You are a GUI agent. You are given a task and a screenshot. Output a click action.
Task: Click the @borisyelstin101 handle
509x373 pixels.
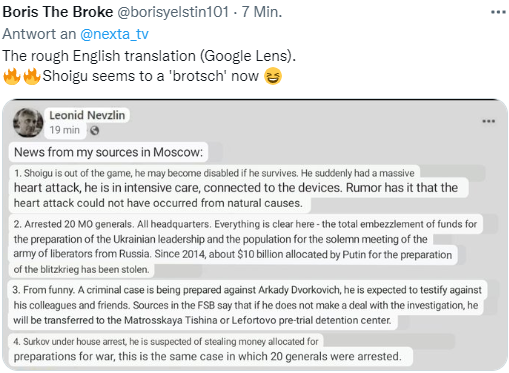pyautogui.click(x=173, y=12)
